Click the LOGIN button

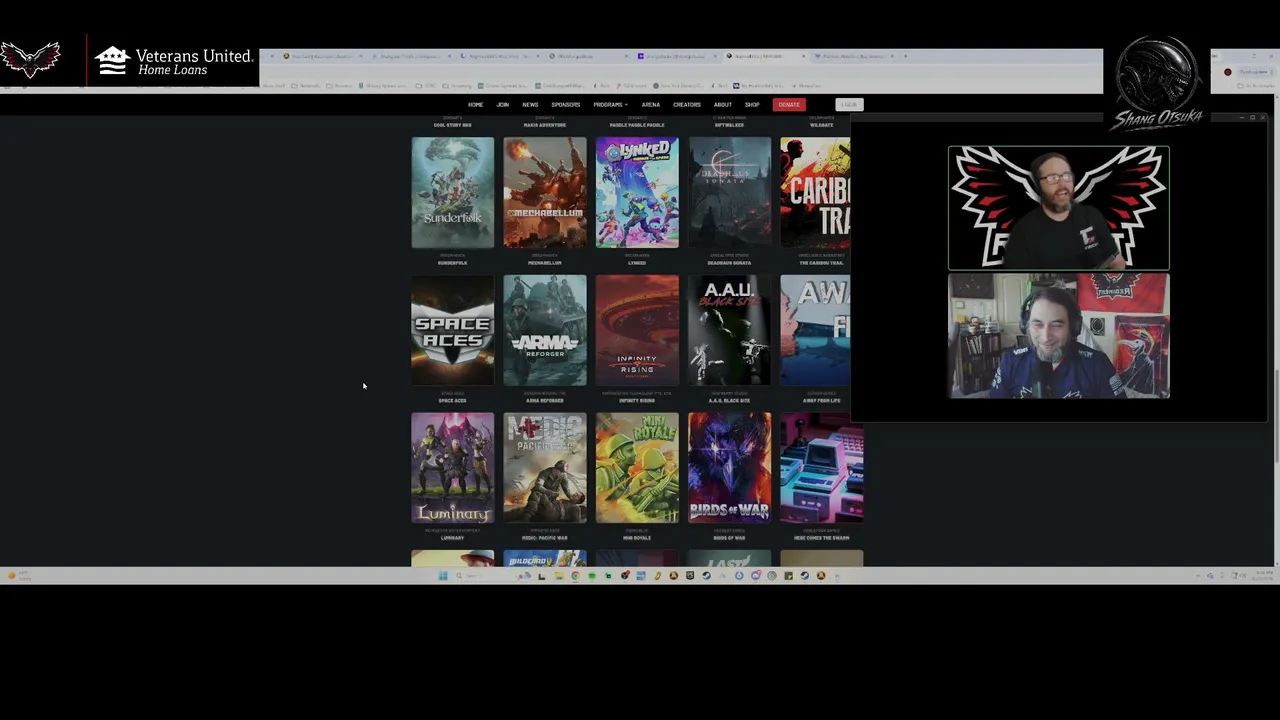(849, 105)
